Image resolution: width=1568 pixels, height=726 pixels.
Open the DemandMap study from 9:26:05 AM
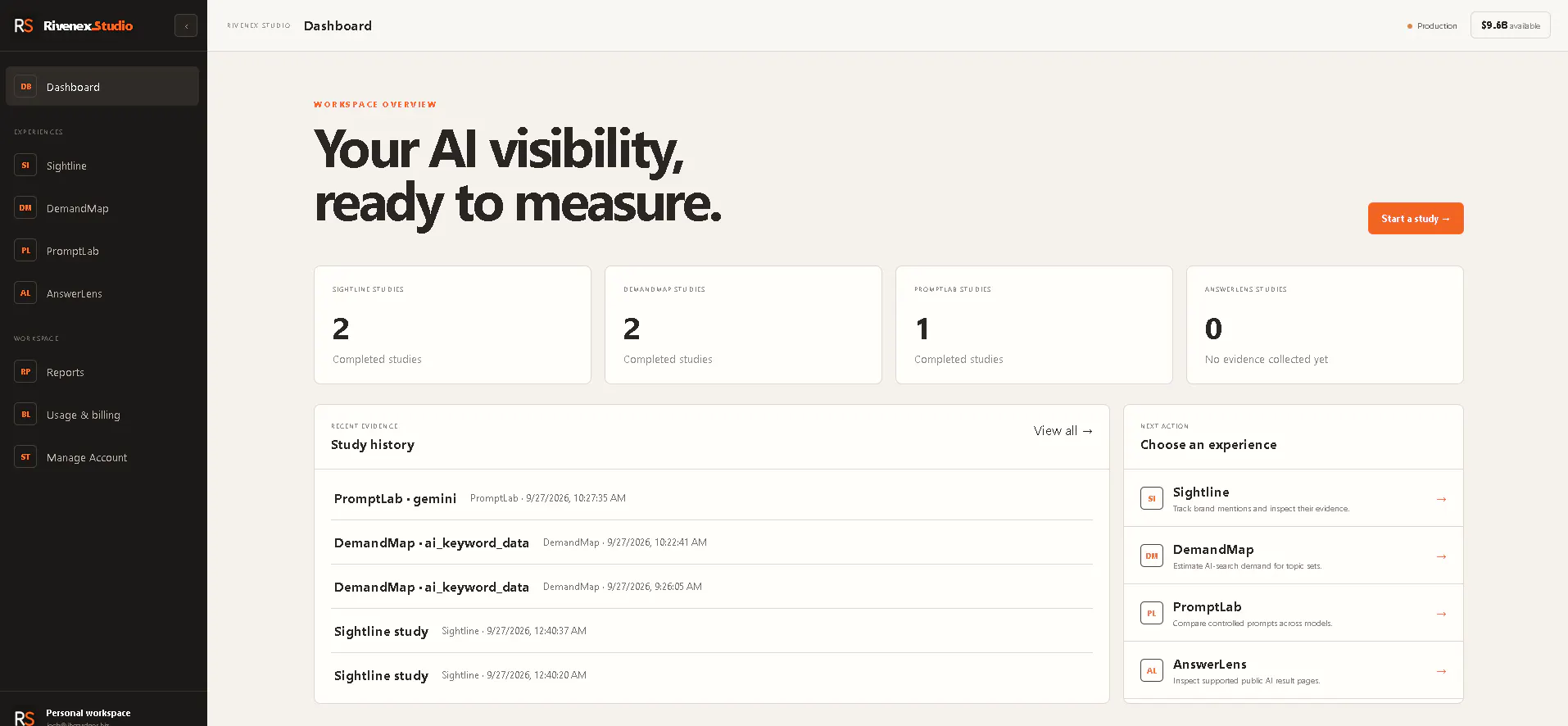pos(711,587)
